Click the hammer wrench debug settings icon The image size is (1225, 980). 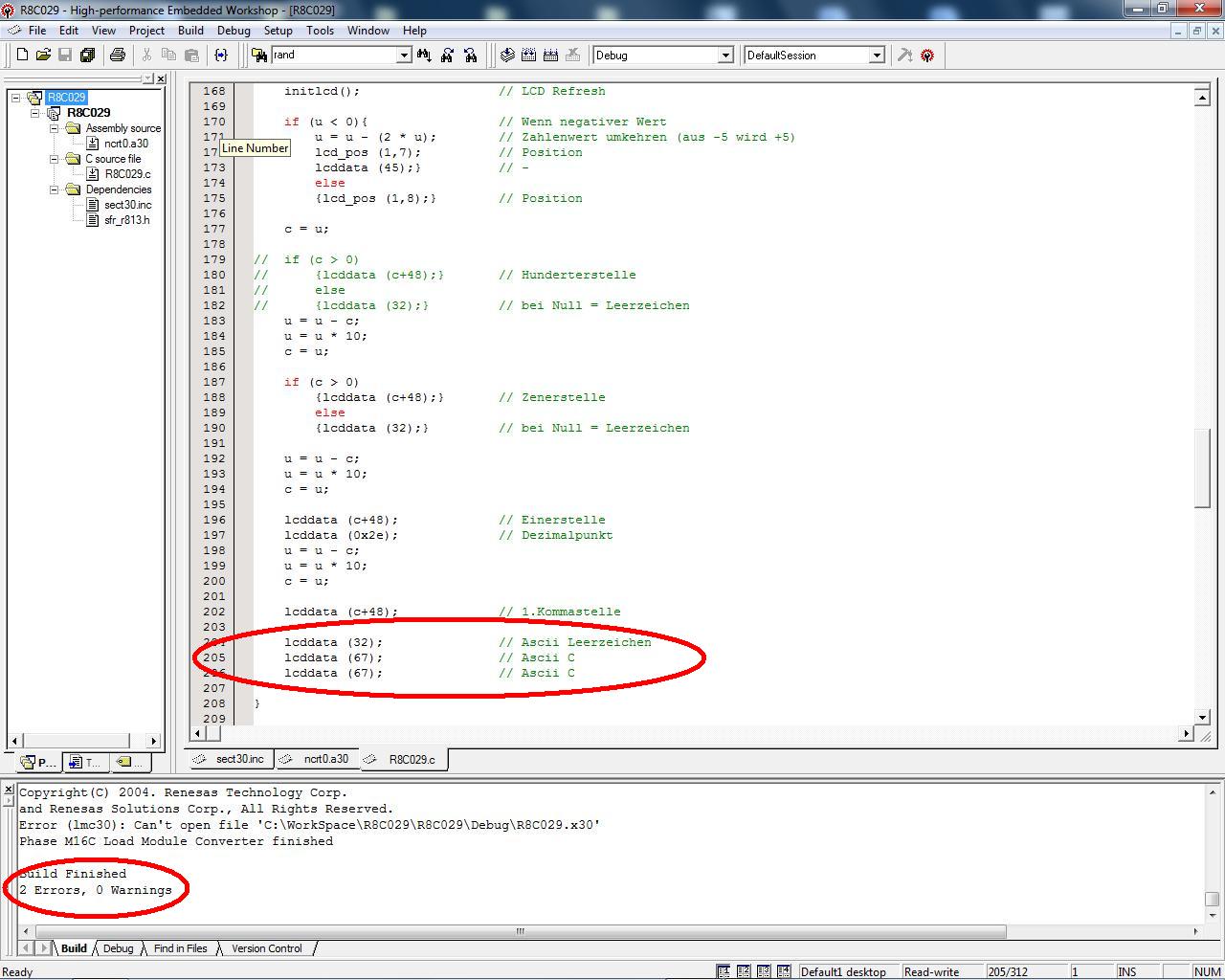click(x=904, y=56)
